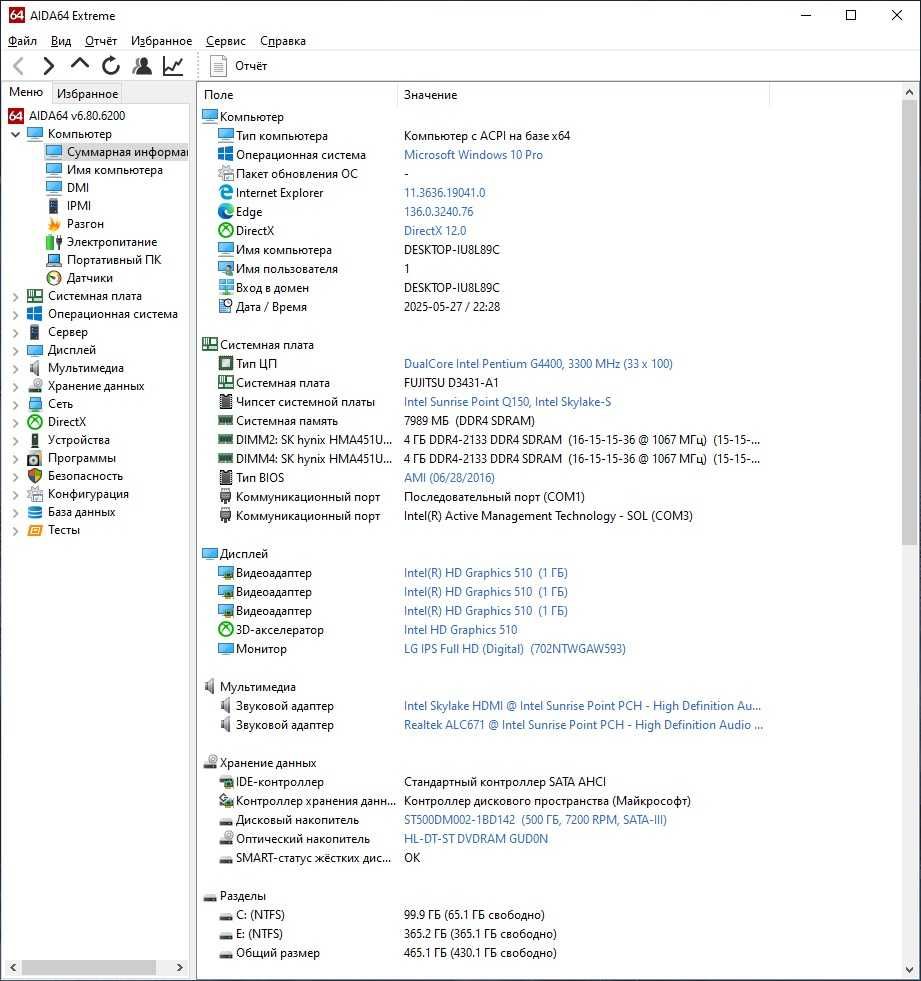Open the DualCore Intel Pentium G4400 link
The width and height of the screenshot is (921, 981).
(538, 364)
